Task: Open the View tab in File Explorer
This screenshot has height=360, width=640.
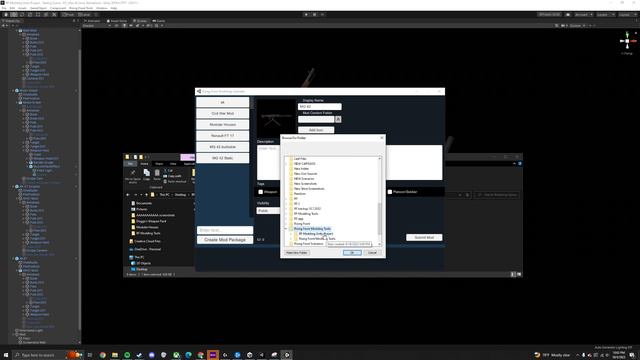Action: pos(173,164)
